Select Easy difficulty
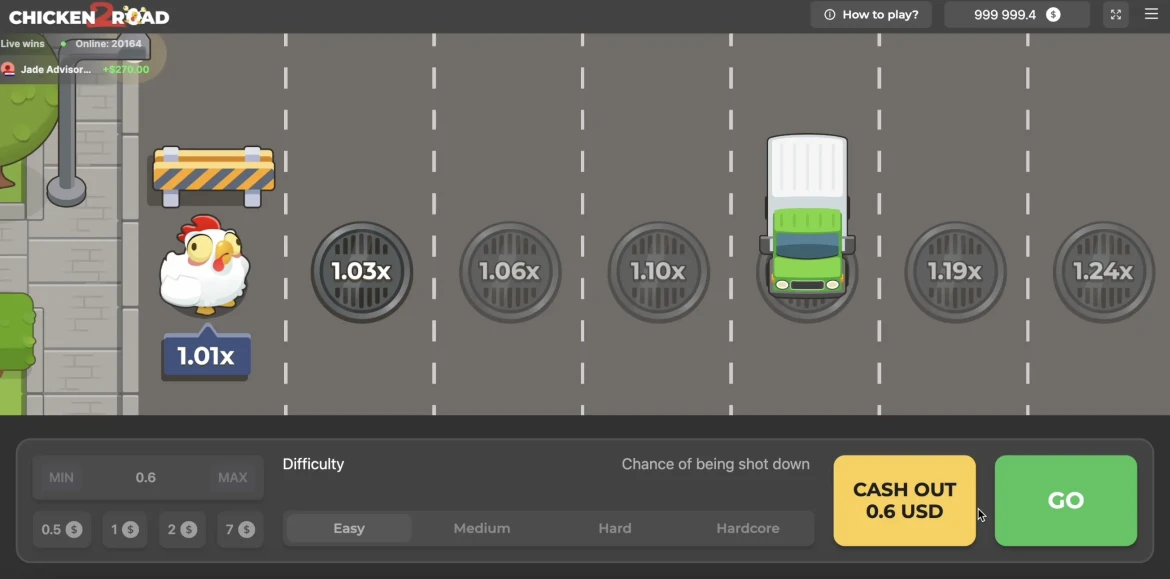This screenshot has width=1170, height=579. tap(349, 528)
